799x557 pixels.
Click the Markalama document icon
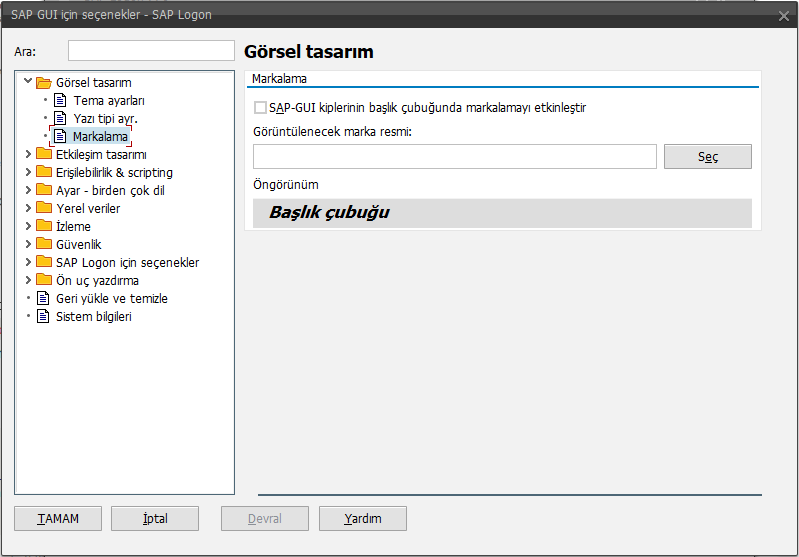click(60, 137)
